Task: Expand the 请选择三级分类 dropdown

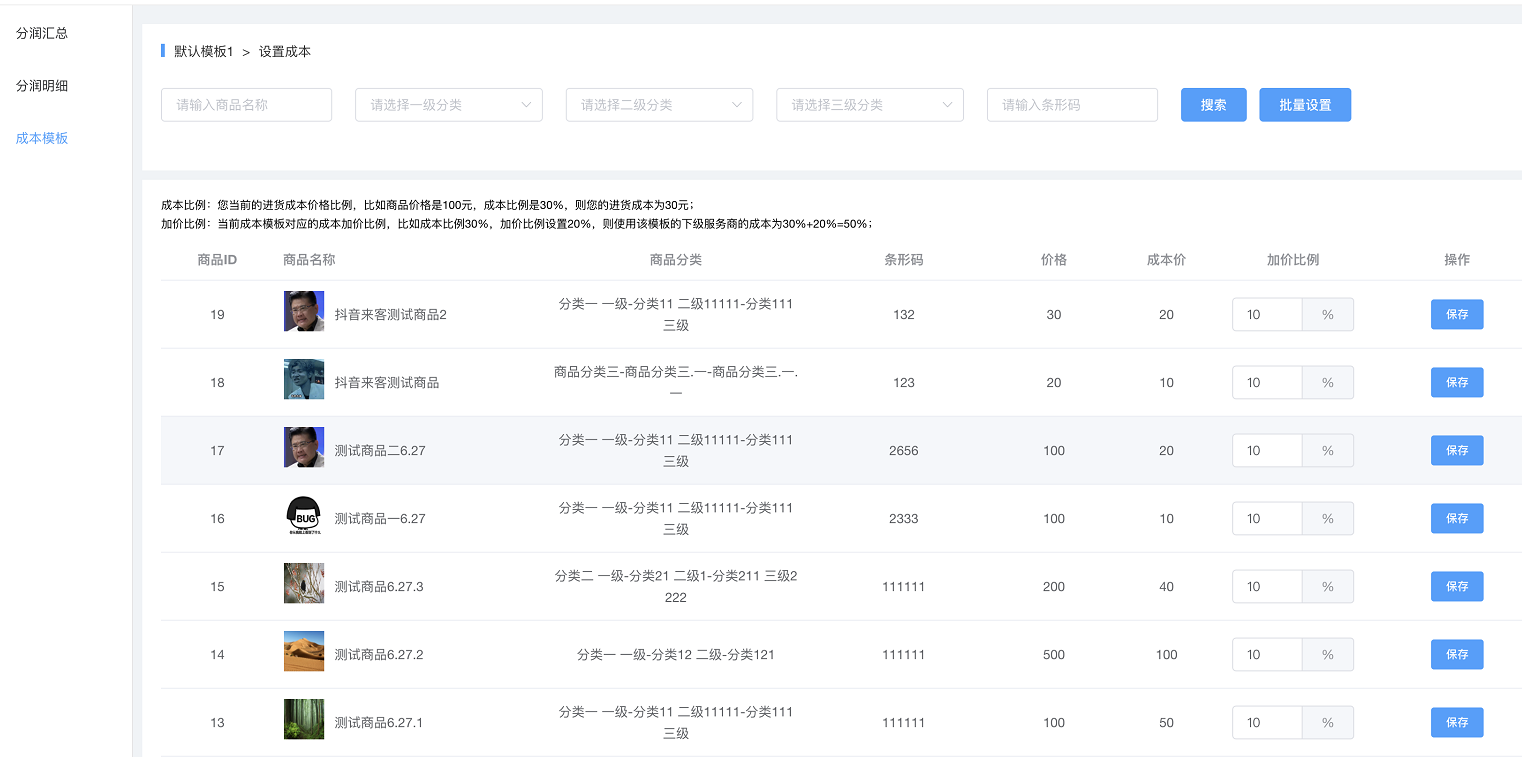Action: [x=869, y=105]
